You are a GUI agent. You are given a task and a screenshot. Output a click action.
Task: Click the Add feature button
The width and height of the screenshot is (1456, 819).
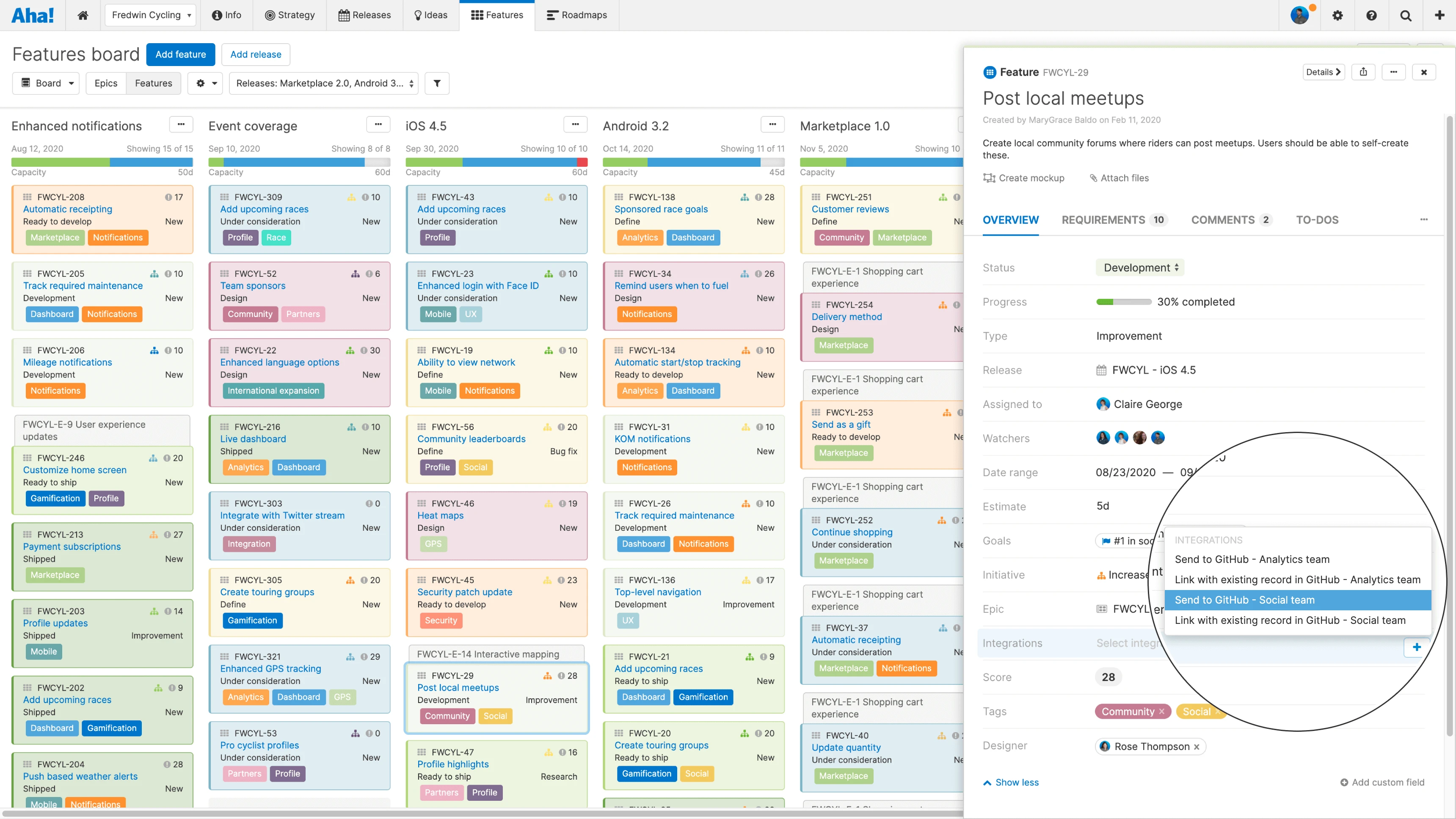(x=180, y=54)
